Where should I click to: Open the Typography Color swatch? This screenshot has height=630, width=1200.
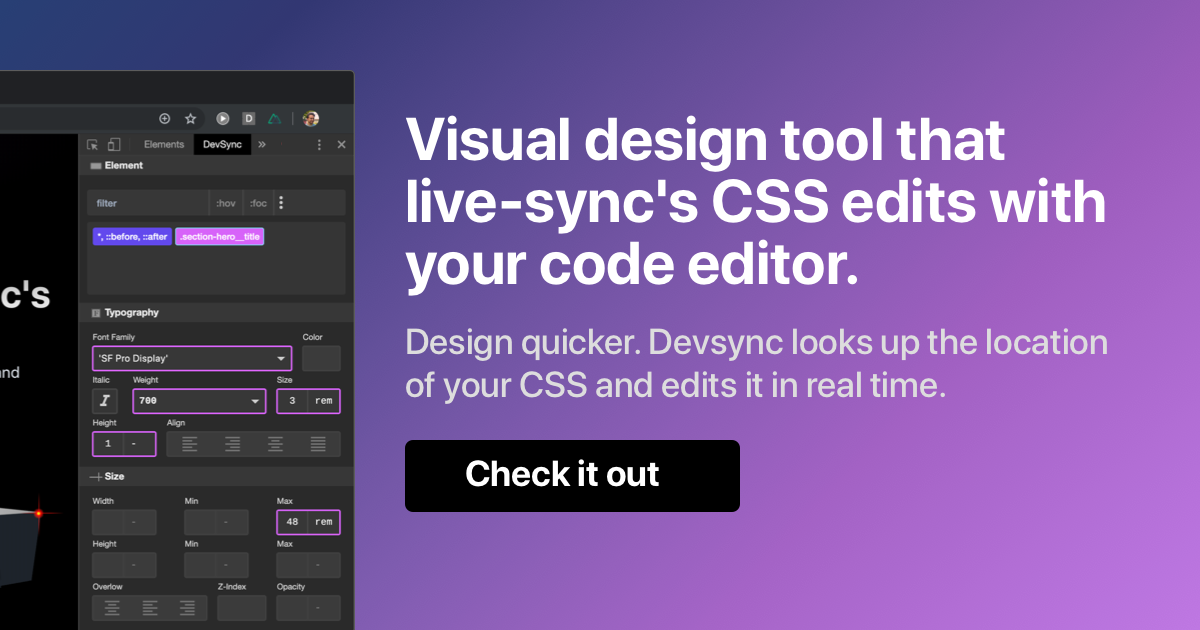pos(321,358)
